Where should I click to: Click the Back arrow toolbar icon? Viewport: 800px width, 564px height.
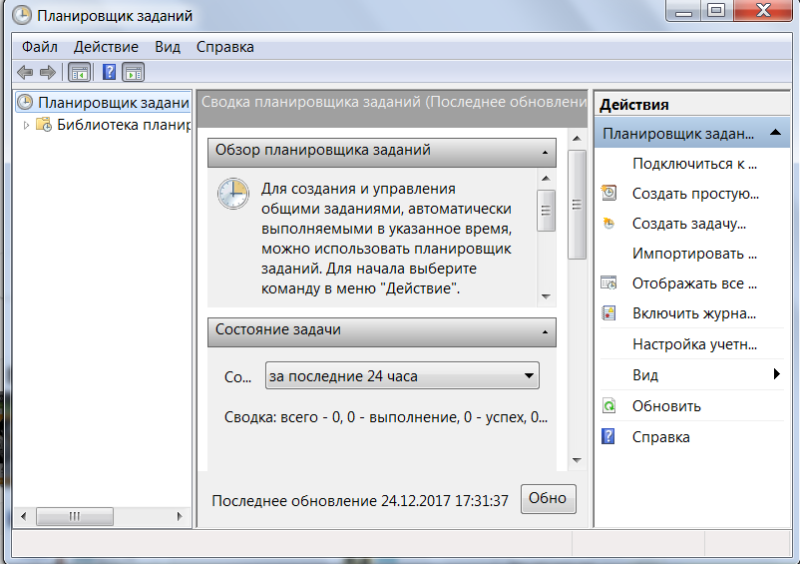tap(25, 72)
